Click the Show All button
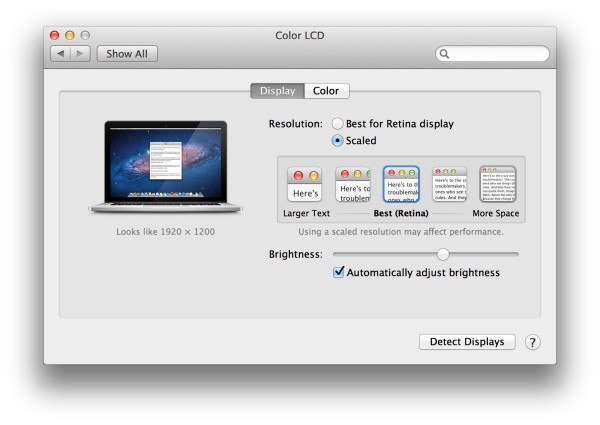 point(127,54)
